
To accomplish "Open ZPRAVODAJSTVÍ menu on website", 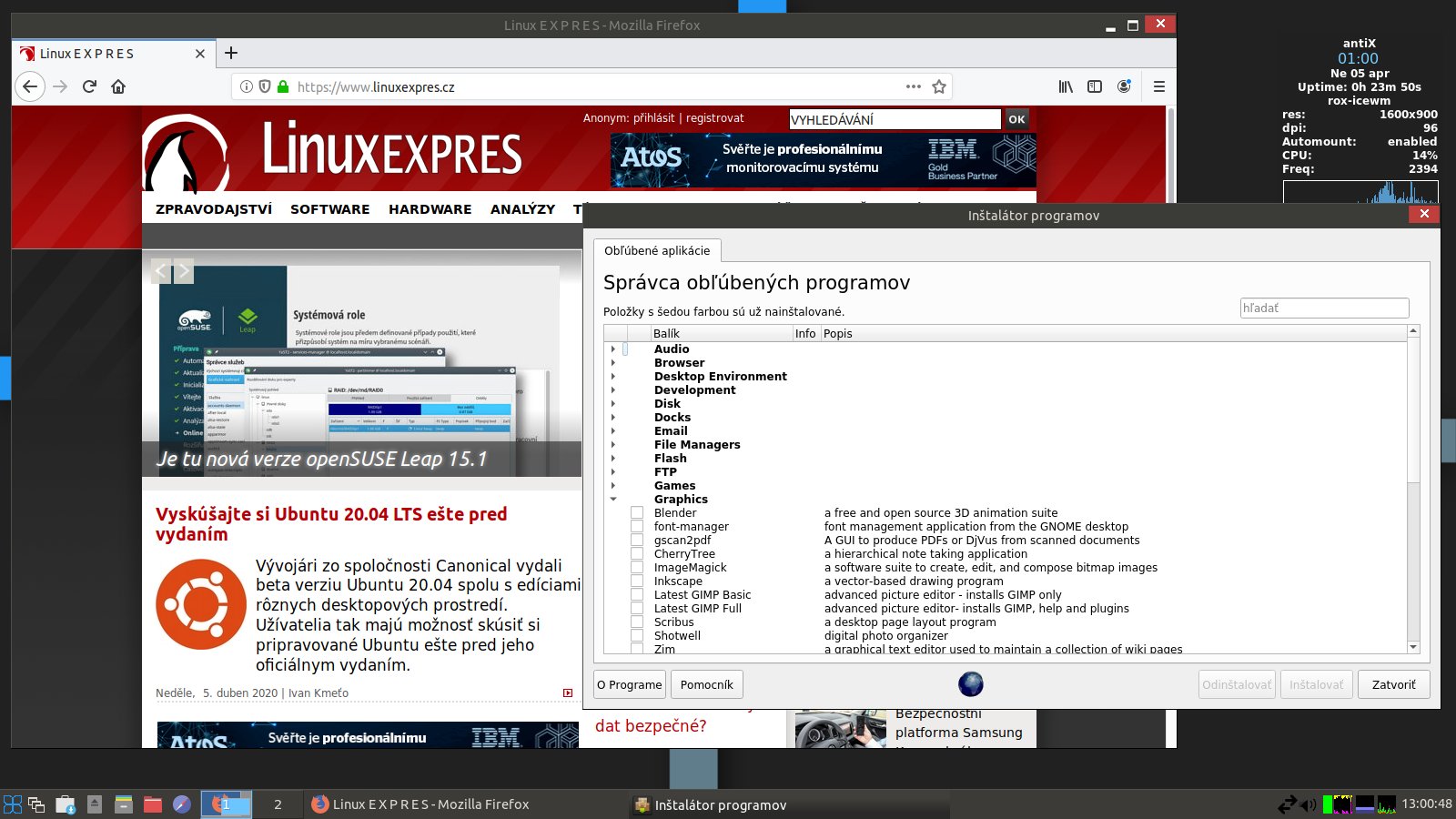I will [x=214, y=209].
